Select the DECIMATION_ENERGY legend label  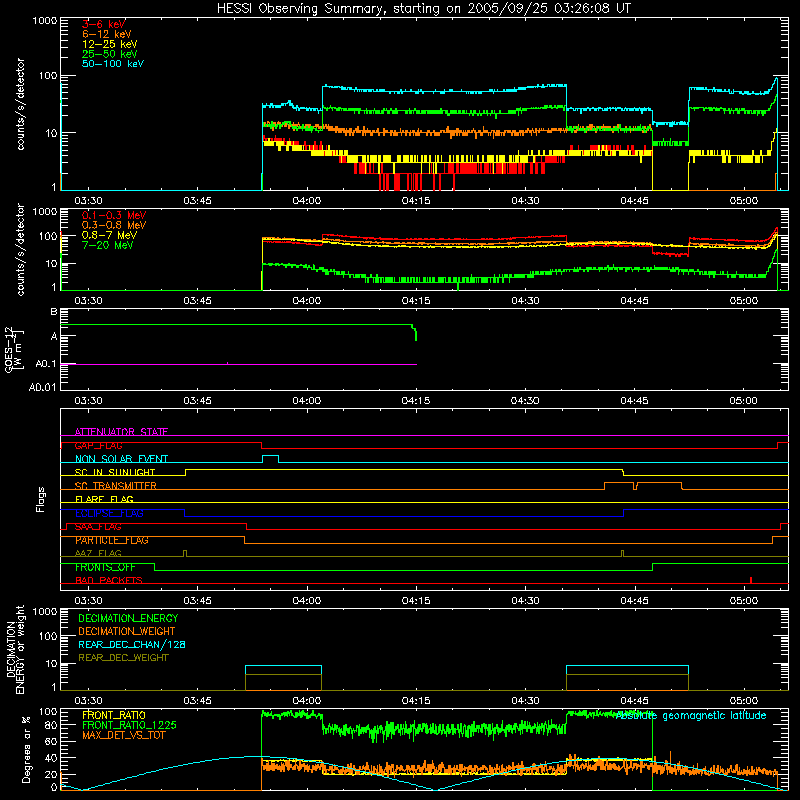[128, 618]
